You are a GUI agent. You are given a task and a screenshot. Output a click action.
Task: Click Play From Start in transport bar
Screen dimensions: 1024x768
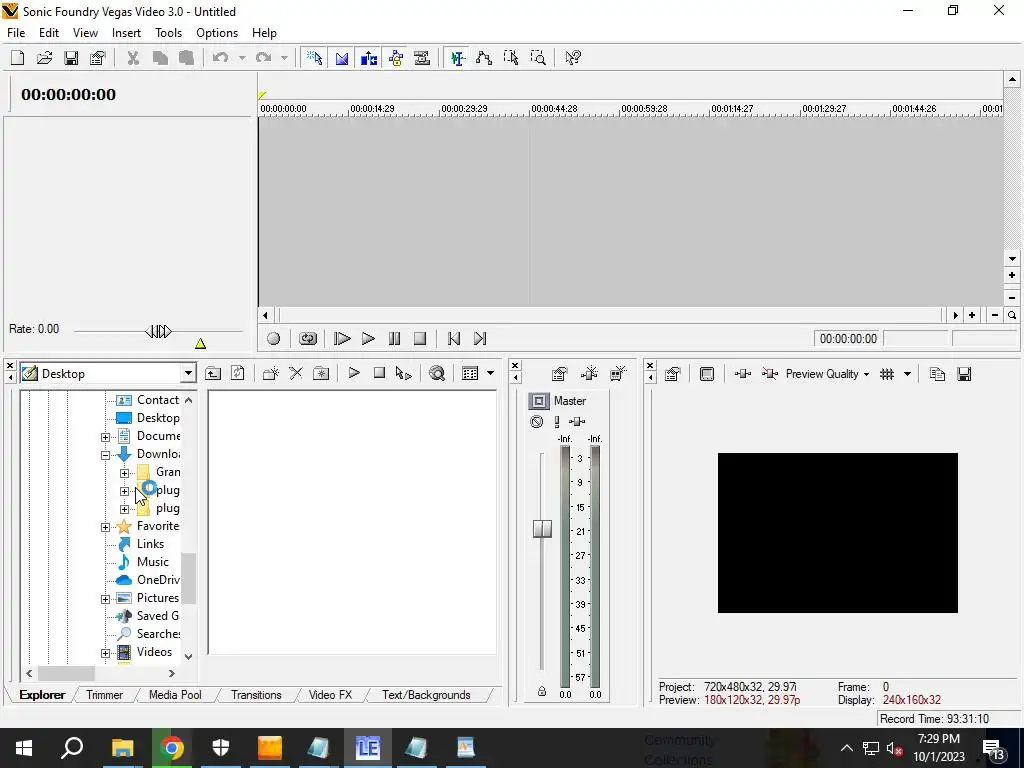tap(342, 338)
